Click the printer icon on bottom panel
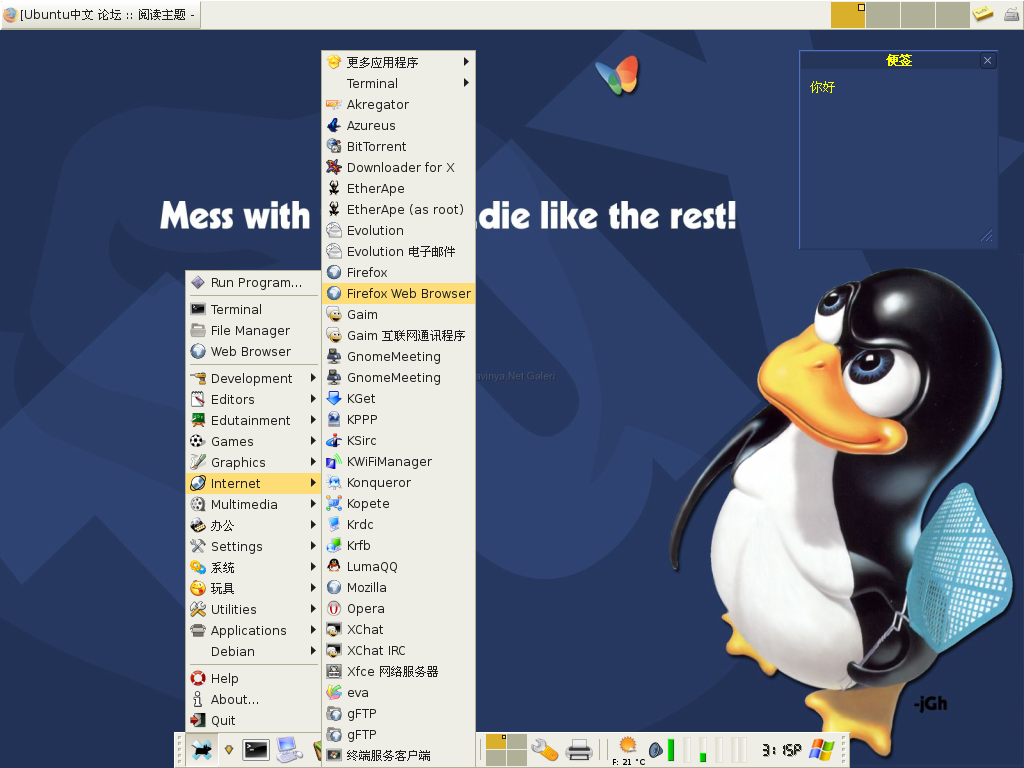 pyautogui.click(x=579, y=750)
